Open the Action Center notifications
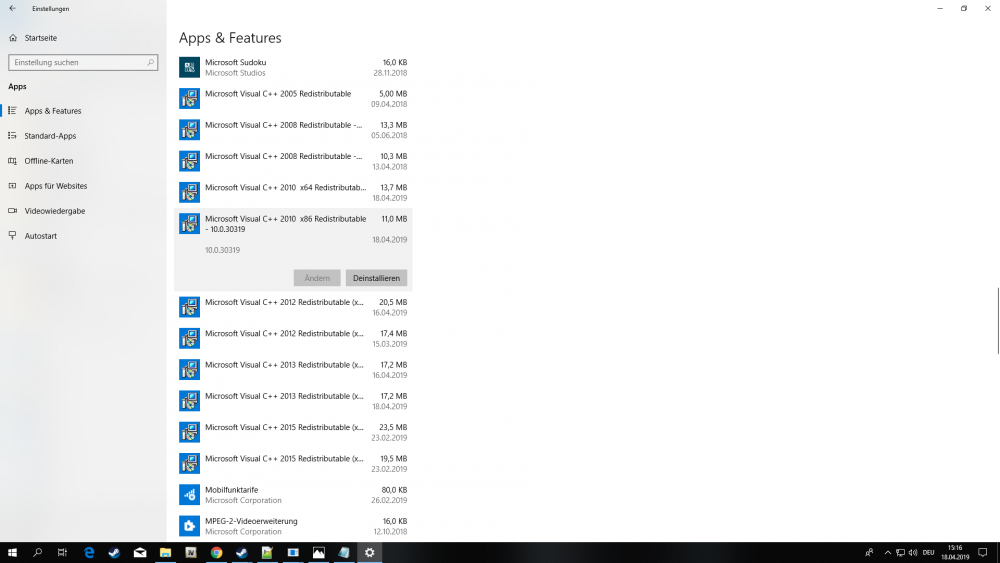The image size is (1000, 563). [983, 553]
